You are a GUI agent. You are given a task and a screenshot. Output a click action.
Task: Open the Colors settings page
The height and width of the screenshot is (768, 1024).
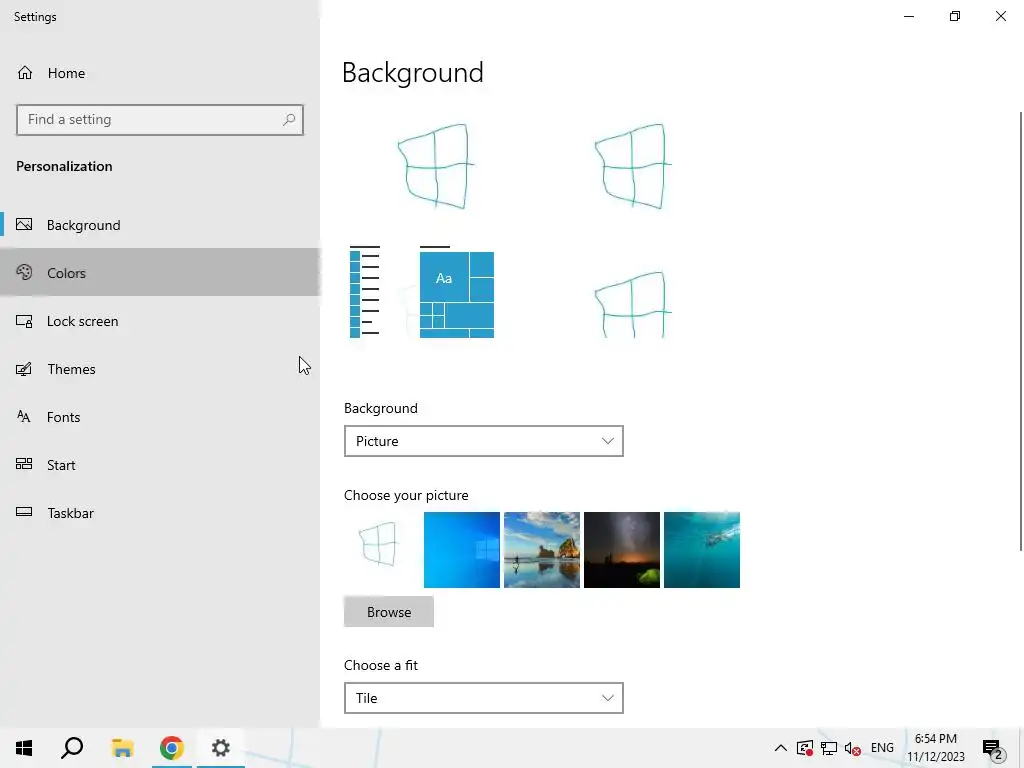coord(160,272)
